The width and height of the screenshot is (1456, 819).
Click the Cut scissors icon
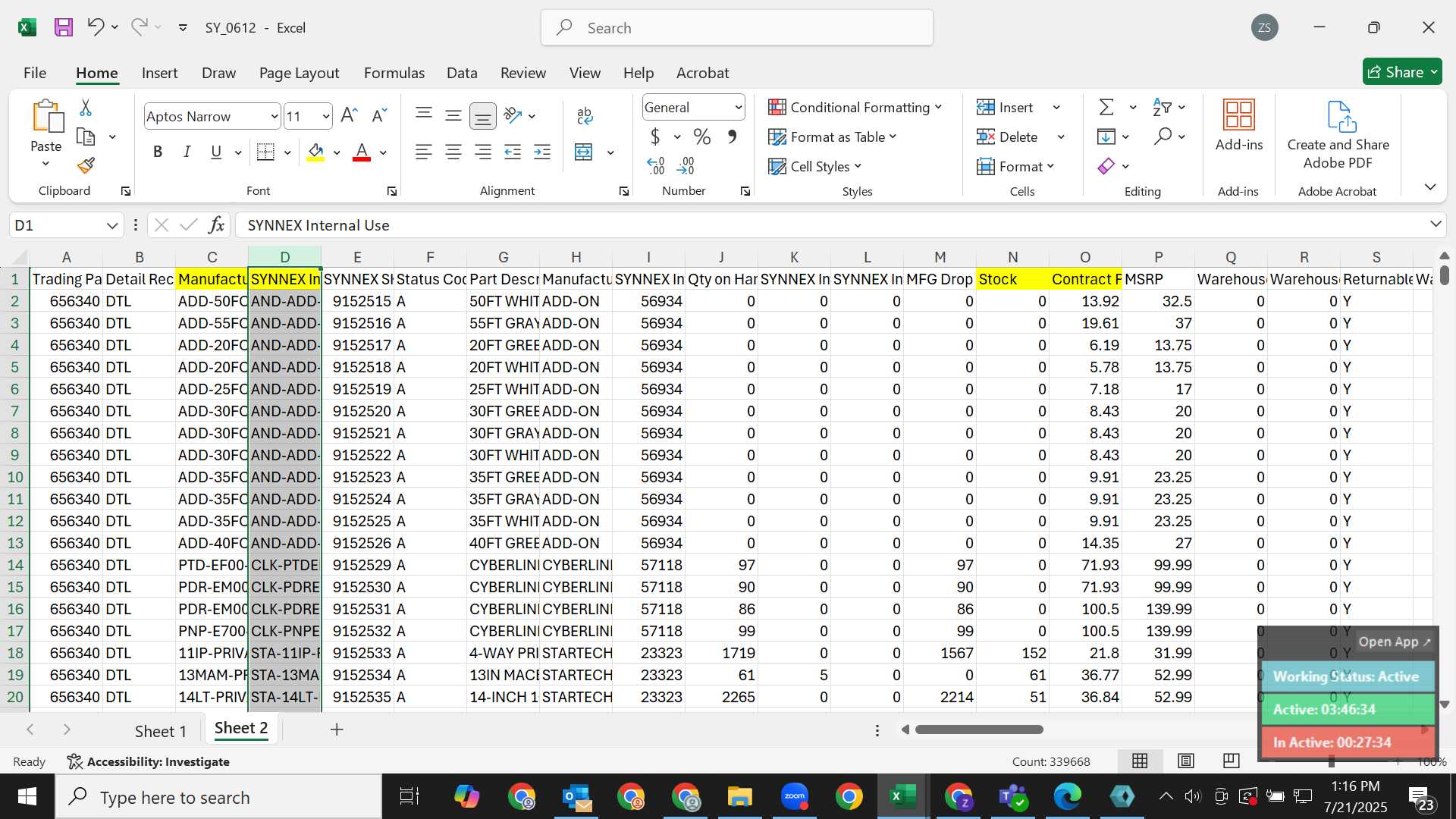[x=86, y=108]
